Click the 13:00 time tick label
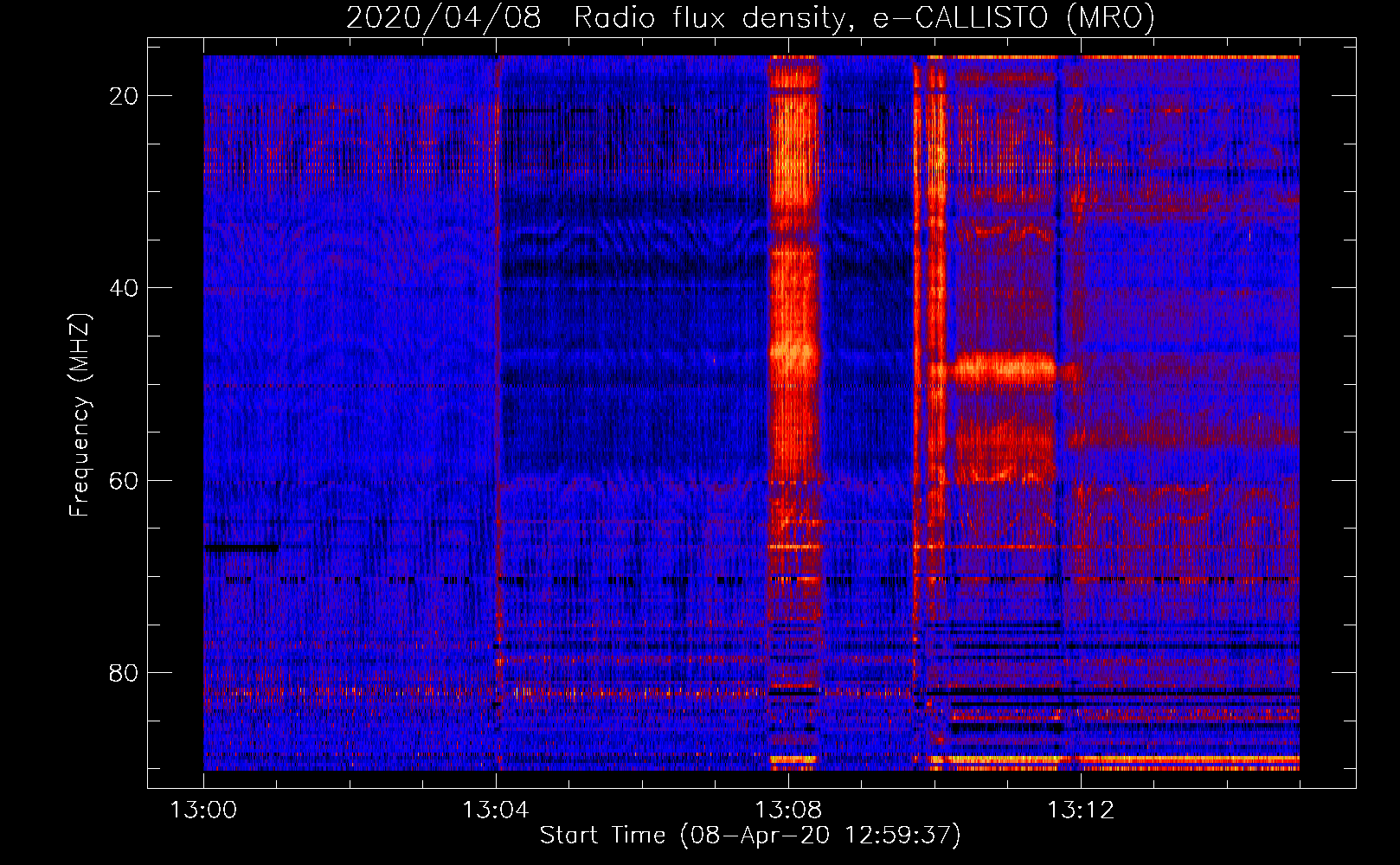 [x=203, y=811]
